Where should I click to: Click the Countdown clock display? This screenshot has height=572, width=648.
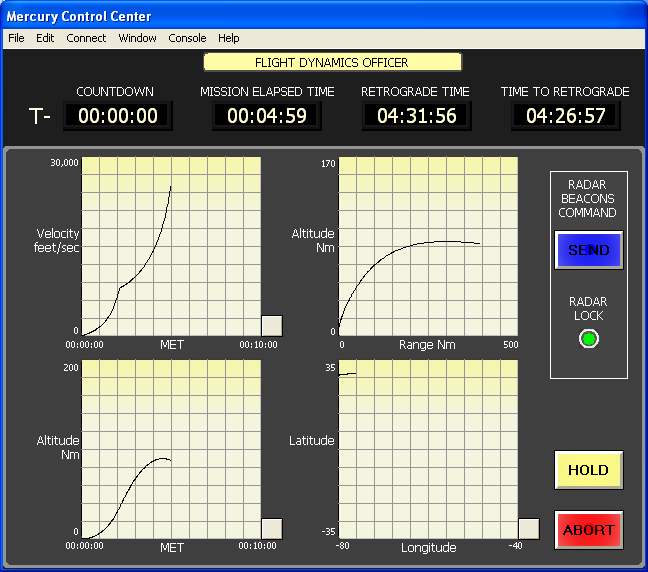[x=118, y=116]
